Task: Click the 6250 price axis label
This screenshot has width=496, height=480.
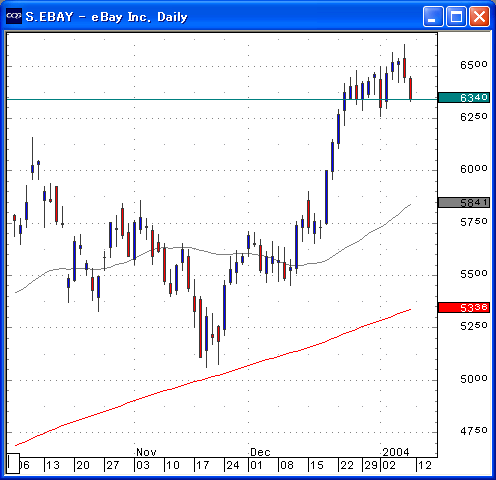Action: [474, 117]
